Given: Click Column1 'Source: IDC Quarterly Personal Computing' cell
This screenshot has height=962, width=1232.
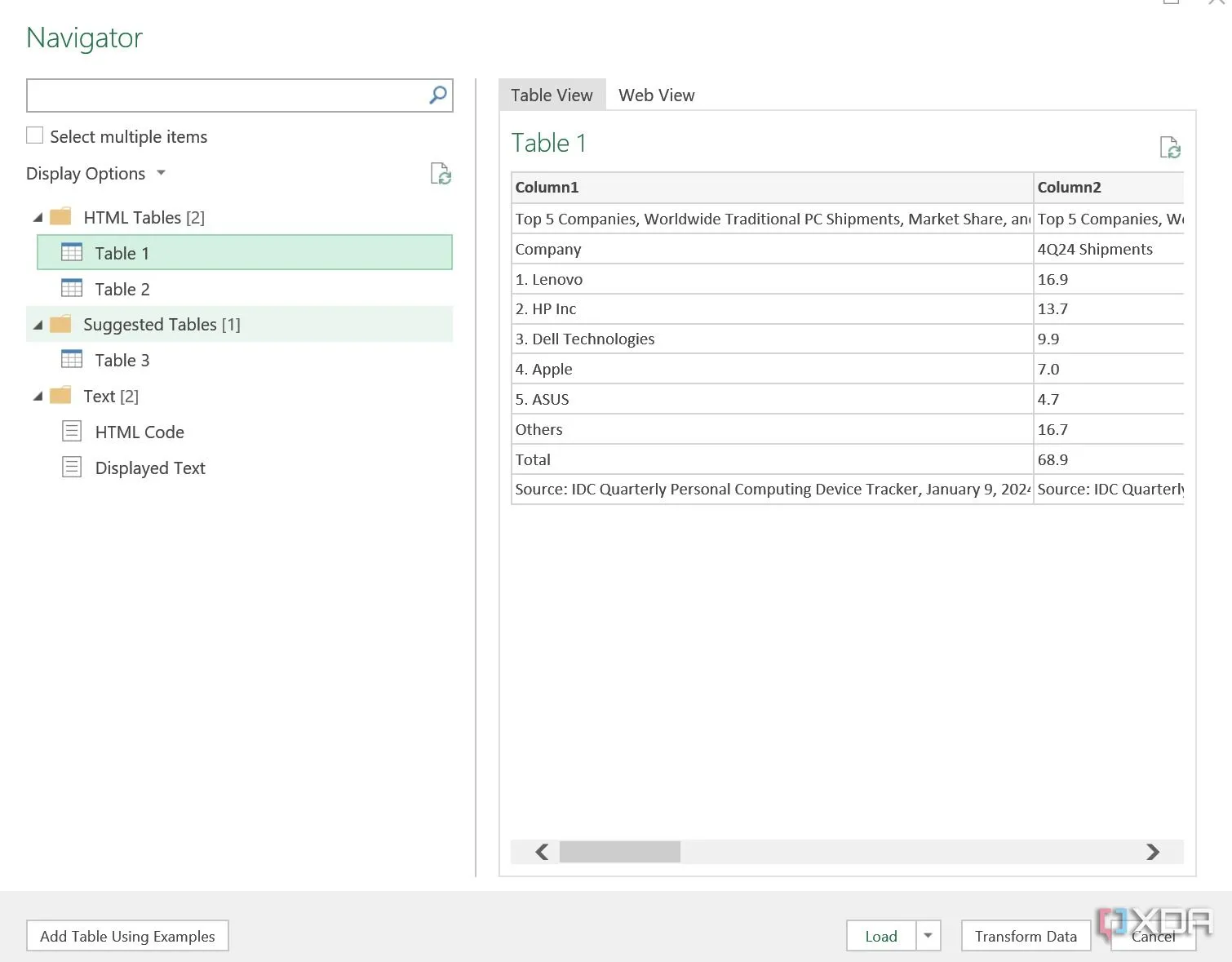Looking at the screenshot, I should click(772, 490).
